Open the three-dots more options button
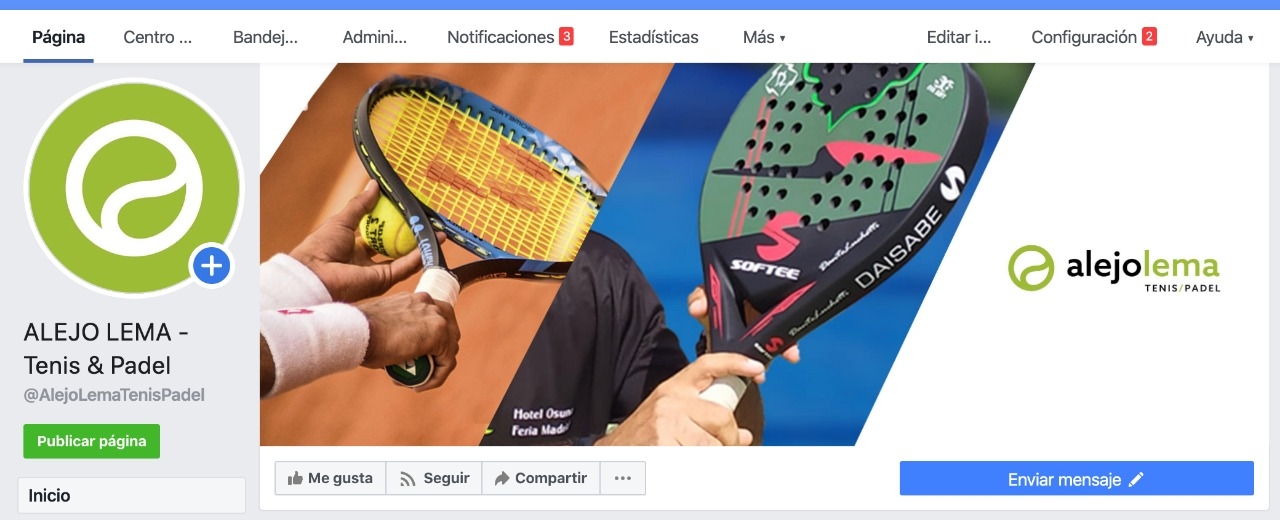Viewport: 1280px width, 520px height. (x=623, y=478)
